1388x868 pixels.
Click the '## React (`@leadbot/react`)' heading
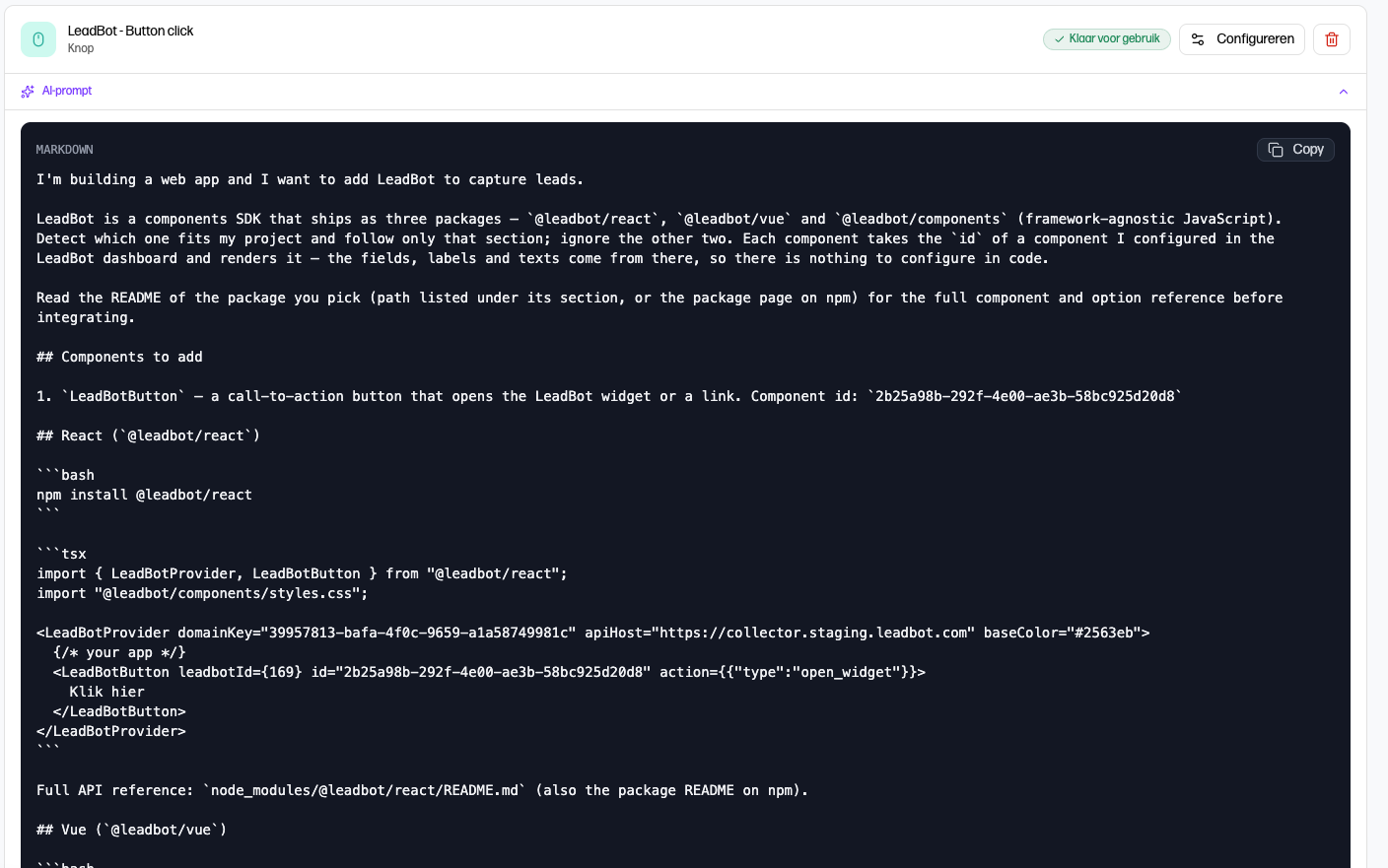tap(148, 435)
